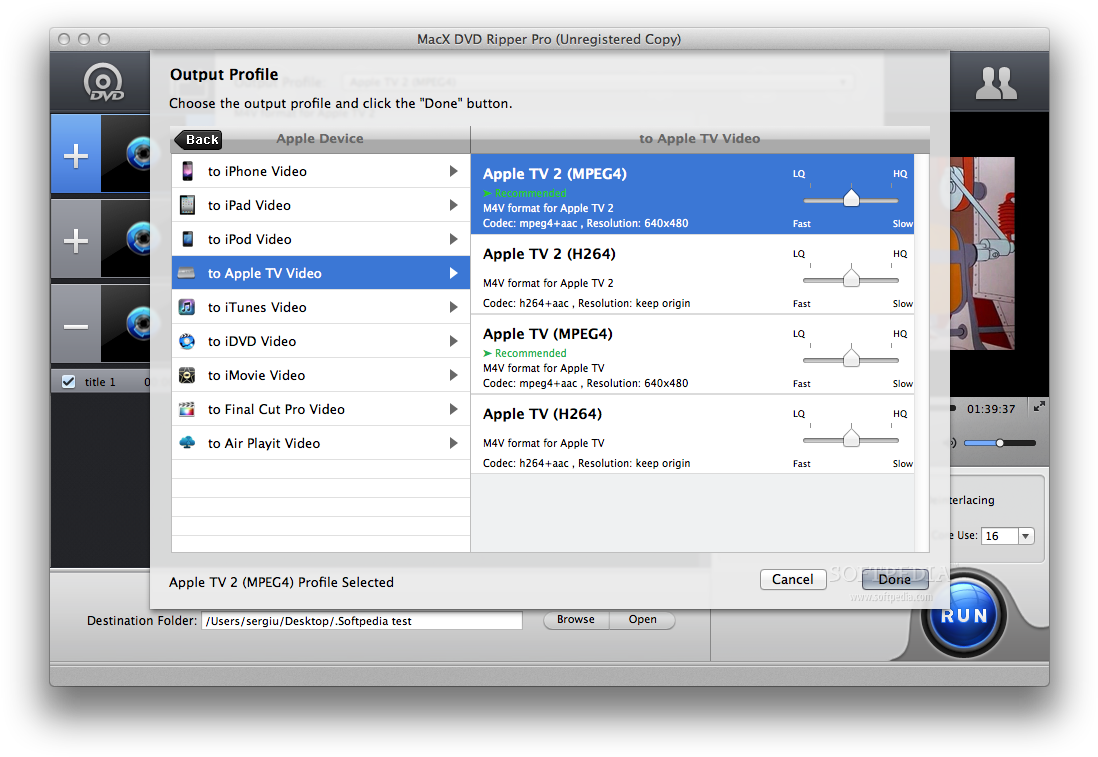1098x757 pixels.
Task: Click Open destination folder button
Action: [642, 620]
